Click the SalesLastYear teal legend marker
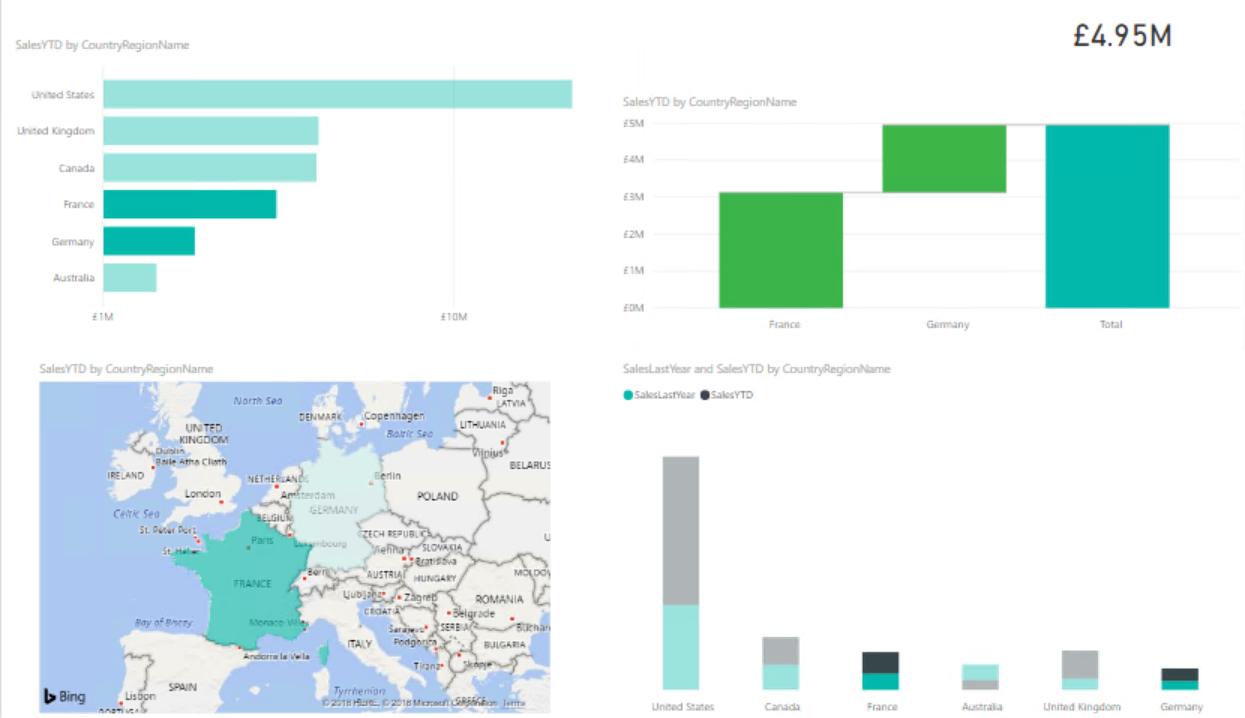 tap(628, 395)
